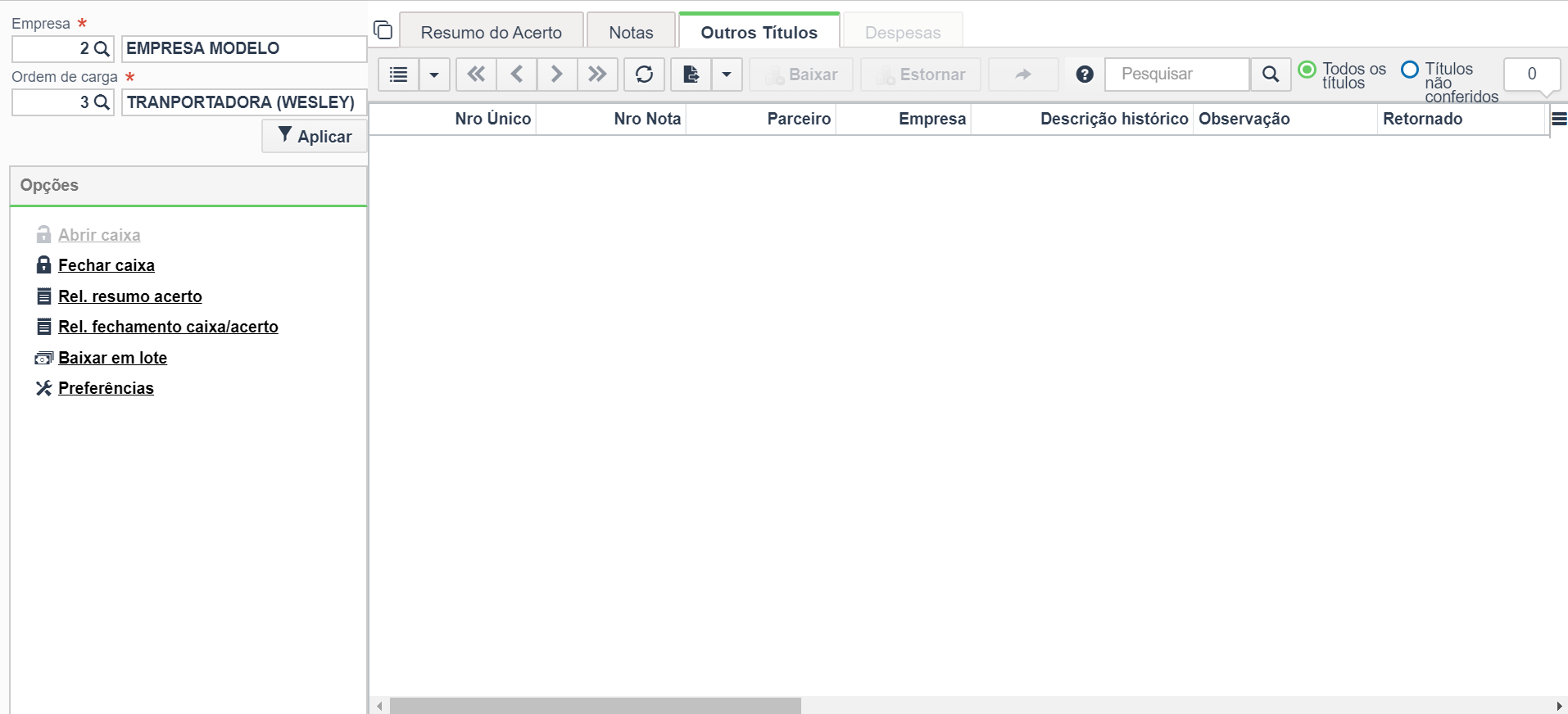Image resolution: width=1568 pixels, height=714 pixels.
Task: Click the refresh icon in the toolbar
Action: pos(644,75)
